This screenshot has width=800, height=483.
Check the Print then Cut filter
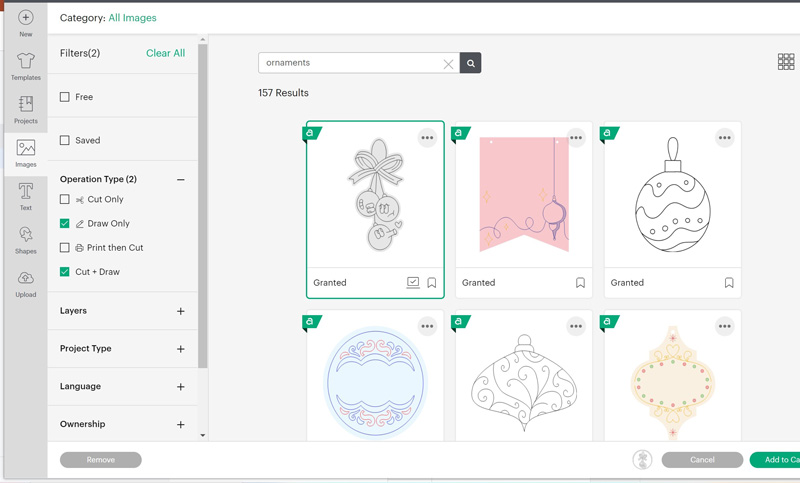coord(64,247)
